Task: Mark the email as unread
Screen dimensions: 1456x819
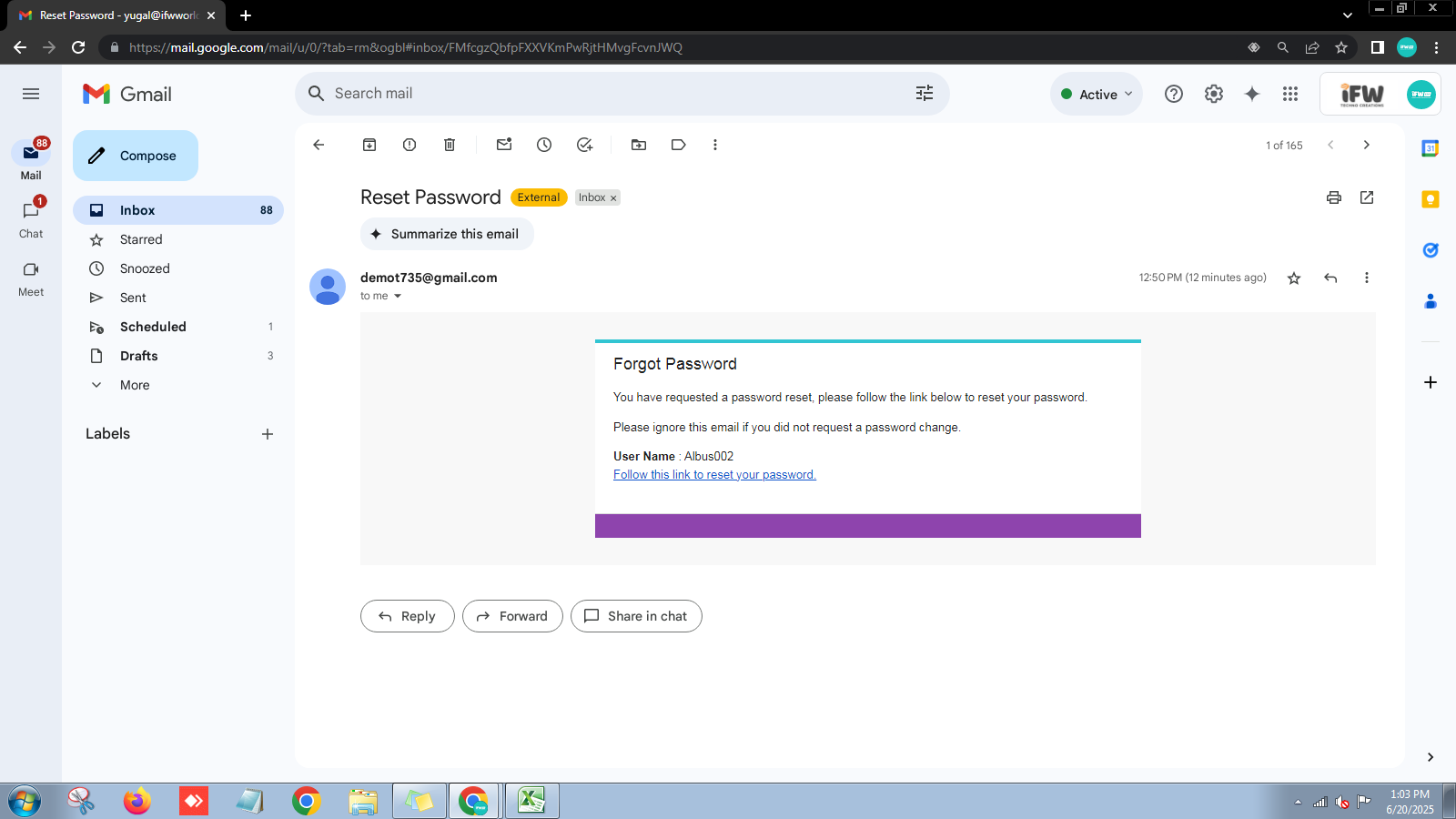Action: [x=504, y=145]
